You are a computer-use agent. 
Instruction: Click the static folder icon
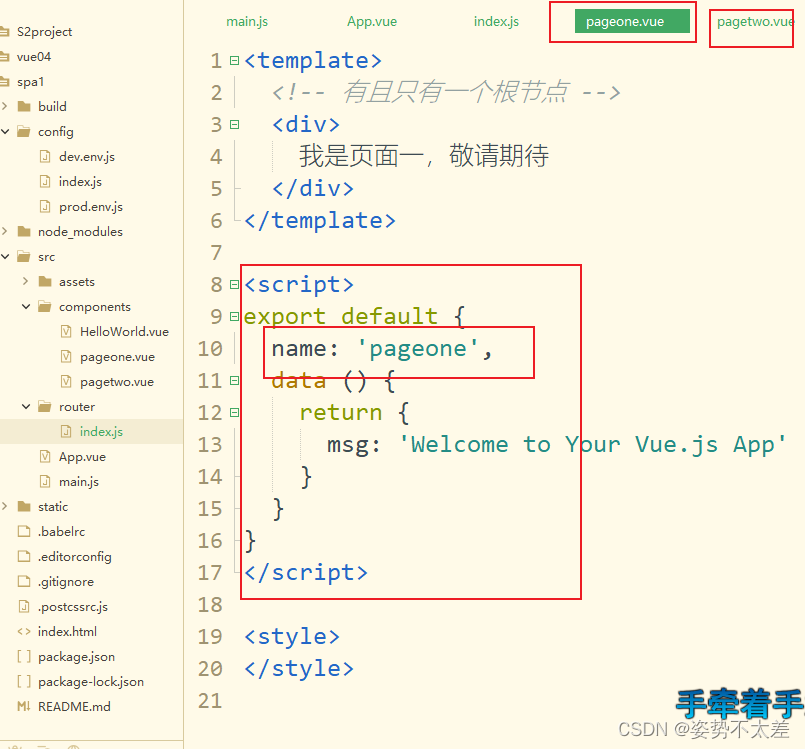24,507
